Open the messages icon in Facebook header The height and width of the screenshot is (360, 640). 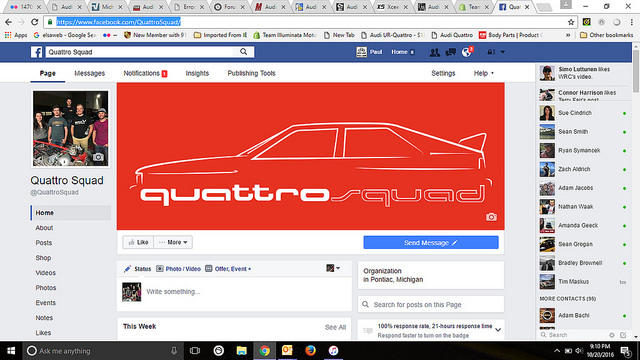(x=451, y=52)
